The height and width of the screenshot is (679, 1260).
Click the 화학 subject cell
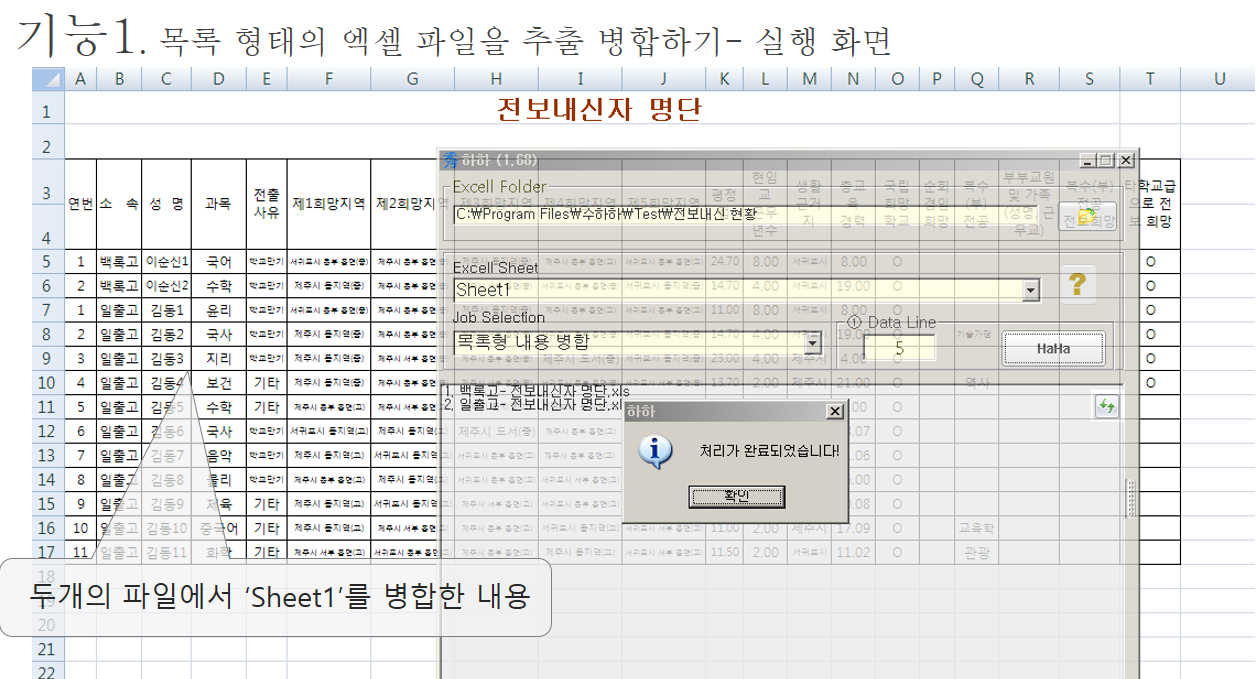tap(218, 552)
